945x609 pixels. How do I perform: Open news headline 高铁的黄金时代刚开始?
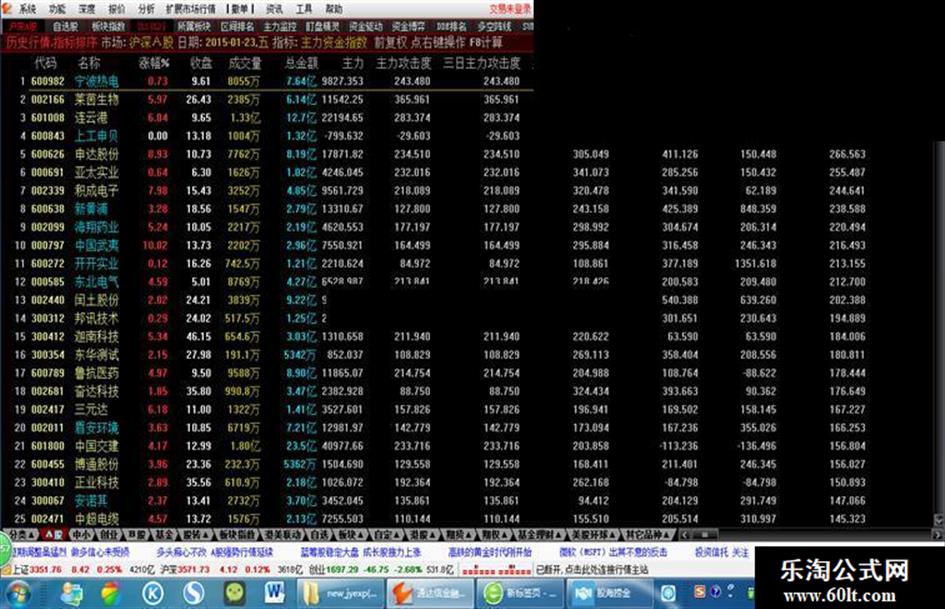489,552
